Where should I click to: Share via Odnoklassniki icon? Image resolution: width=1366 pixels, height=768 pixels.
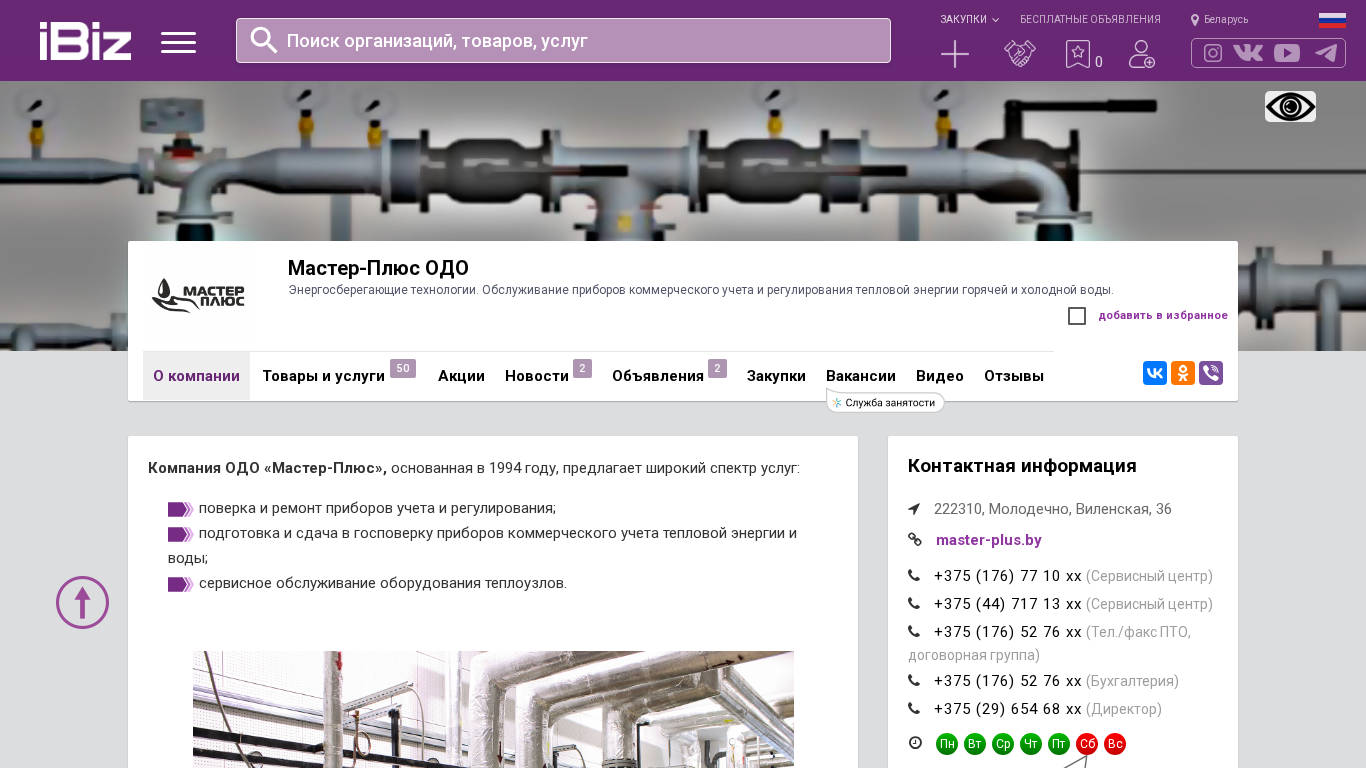click(1183, 373)
